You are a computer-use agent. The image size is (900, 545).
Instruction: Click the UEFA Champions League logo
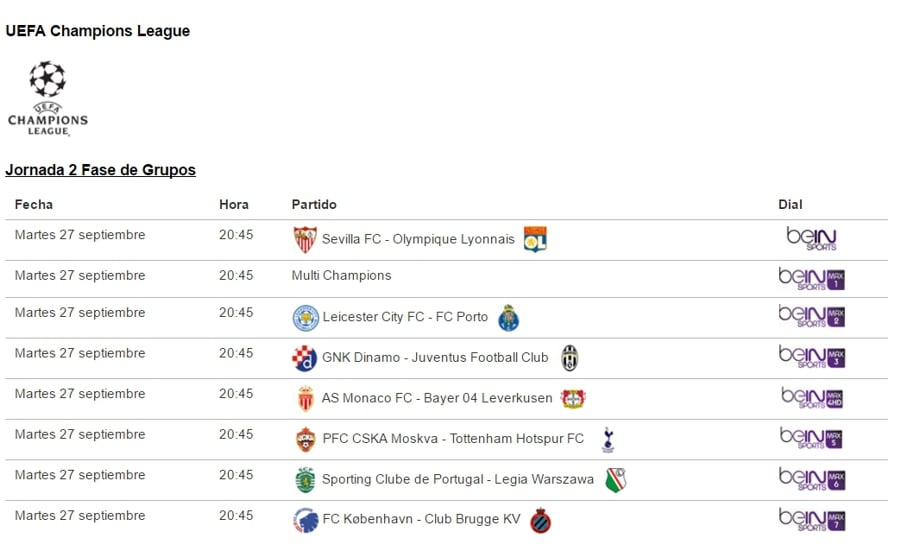pos(47,98)
